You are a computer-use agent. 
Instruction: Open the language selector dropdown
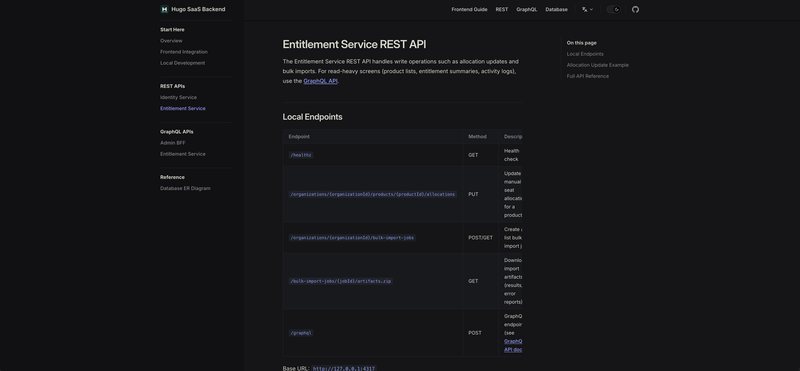[587, 9]
